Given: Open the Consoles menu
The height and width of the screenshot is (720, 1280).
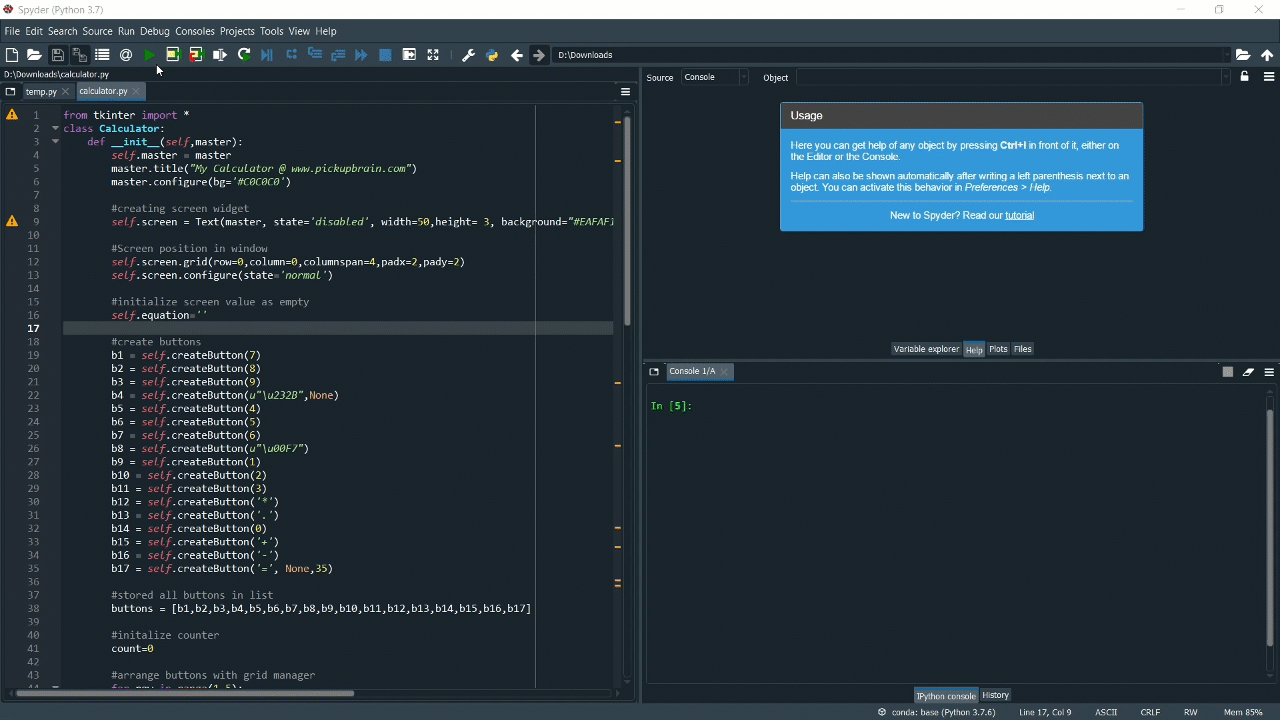Looking at the screenshot, I should (x=195, y=31).
